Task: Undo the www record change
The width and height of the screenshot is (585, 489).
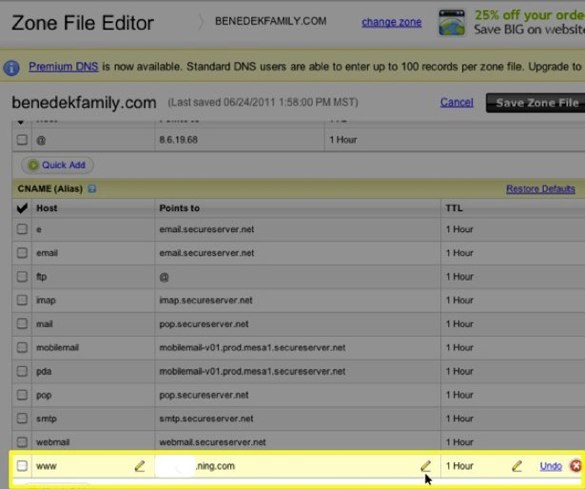Action: 551,466
